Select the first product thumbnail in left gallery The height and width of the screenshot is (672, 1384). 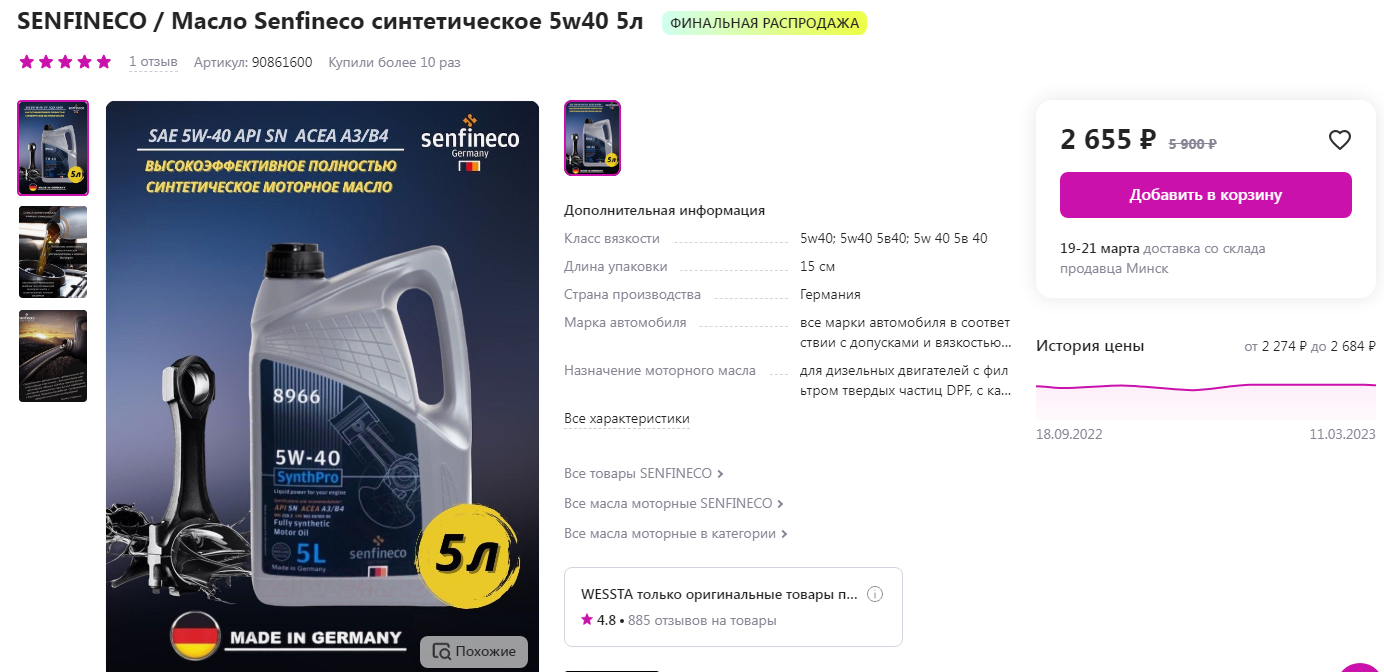[53, 148]
